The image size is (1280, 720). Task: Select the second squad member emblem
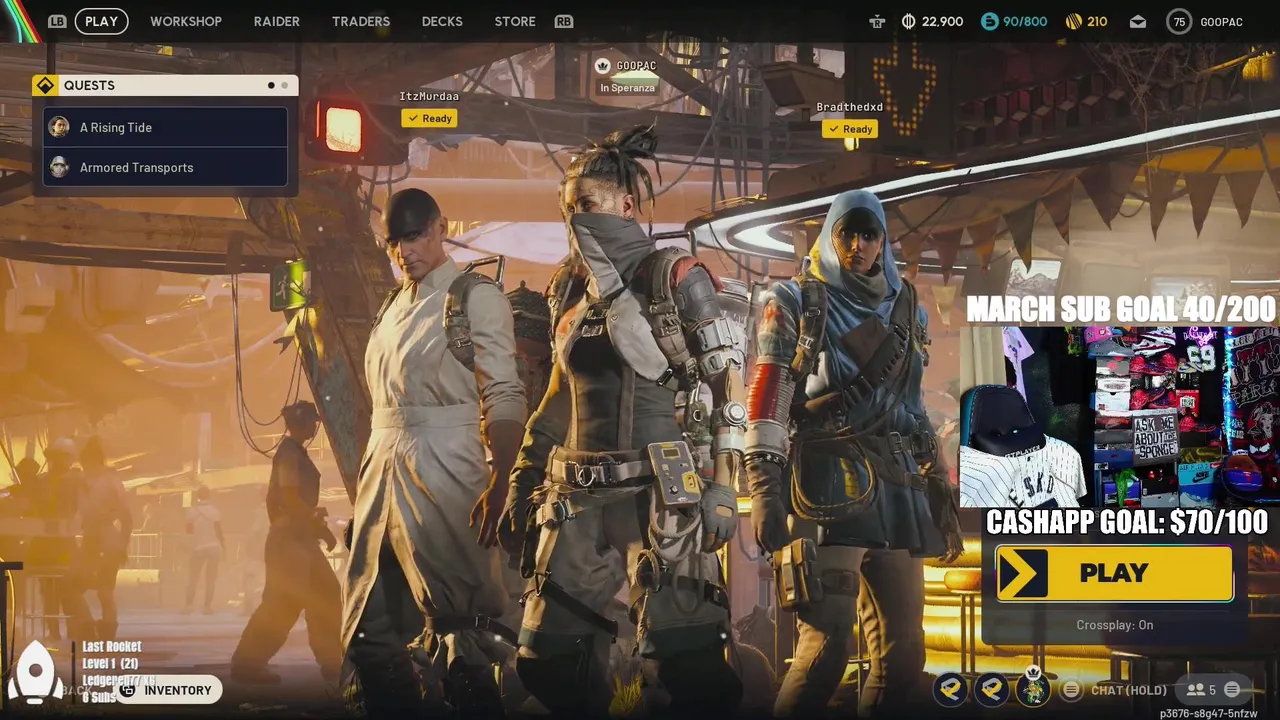coord(992,688)
